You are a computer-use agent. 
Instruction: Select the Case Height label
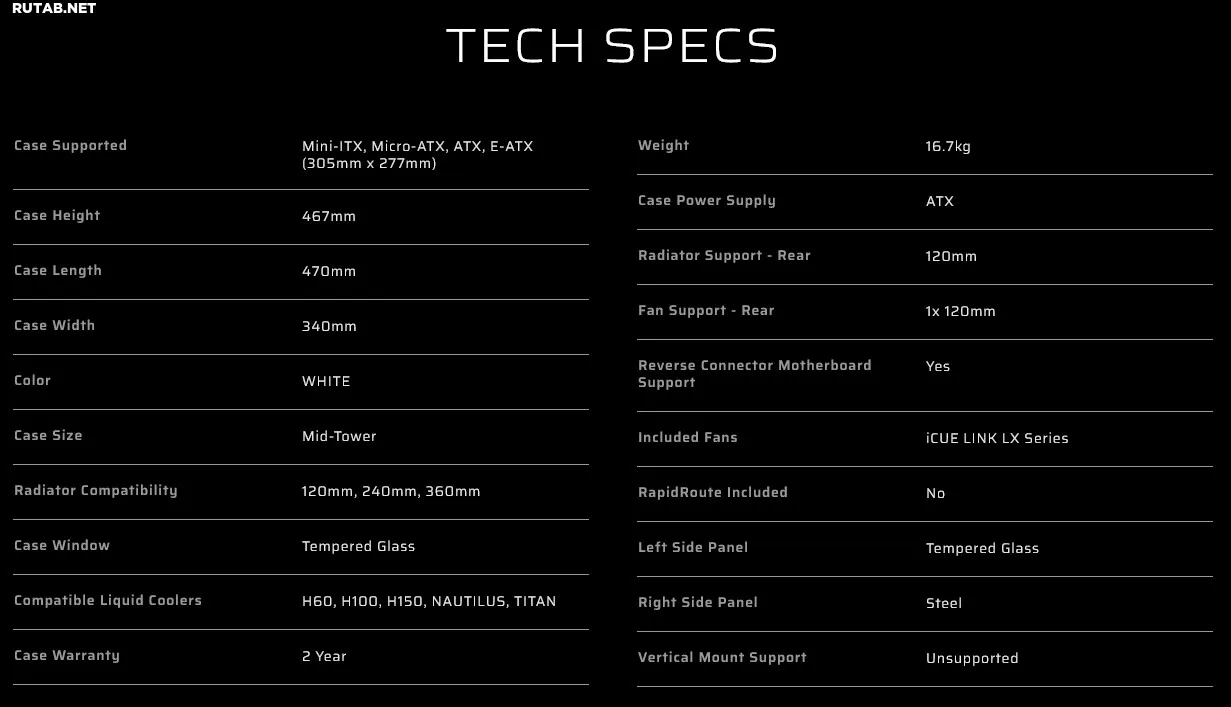(x=57, y=216)
